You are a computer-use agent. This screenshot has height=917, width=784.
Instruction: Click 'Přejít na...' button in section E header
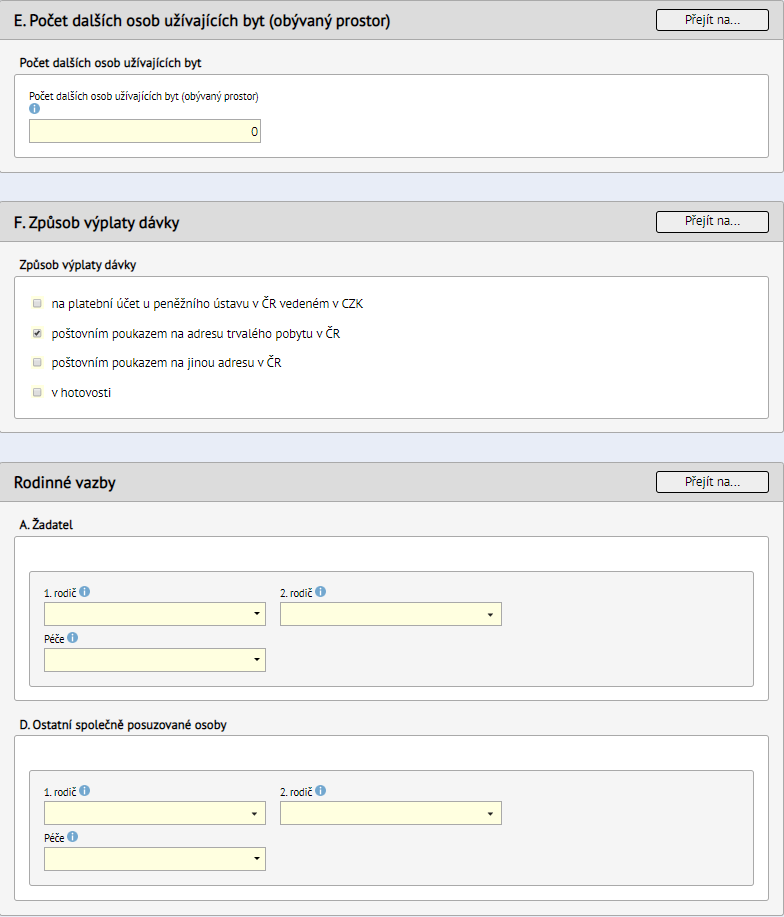pos(712,20)
